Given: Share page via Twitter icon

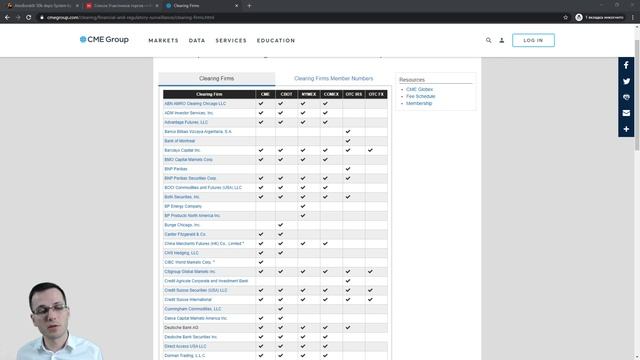Looking at the screenshot, I should pyautogui.click(x=626, y=81).
